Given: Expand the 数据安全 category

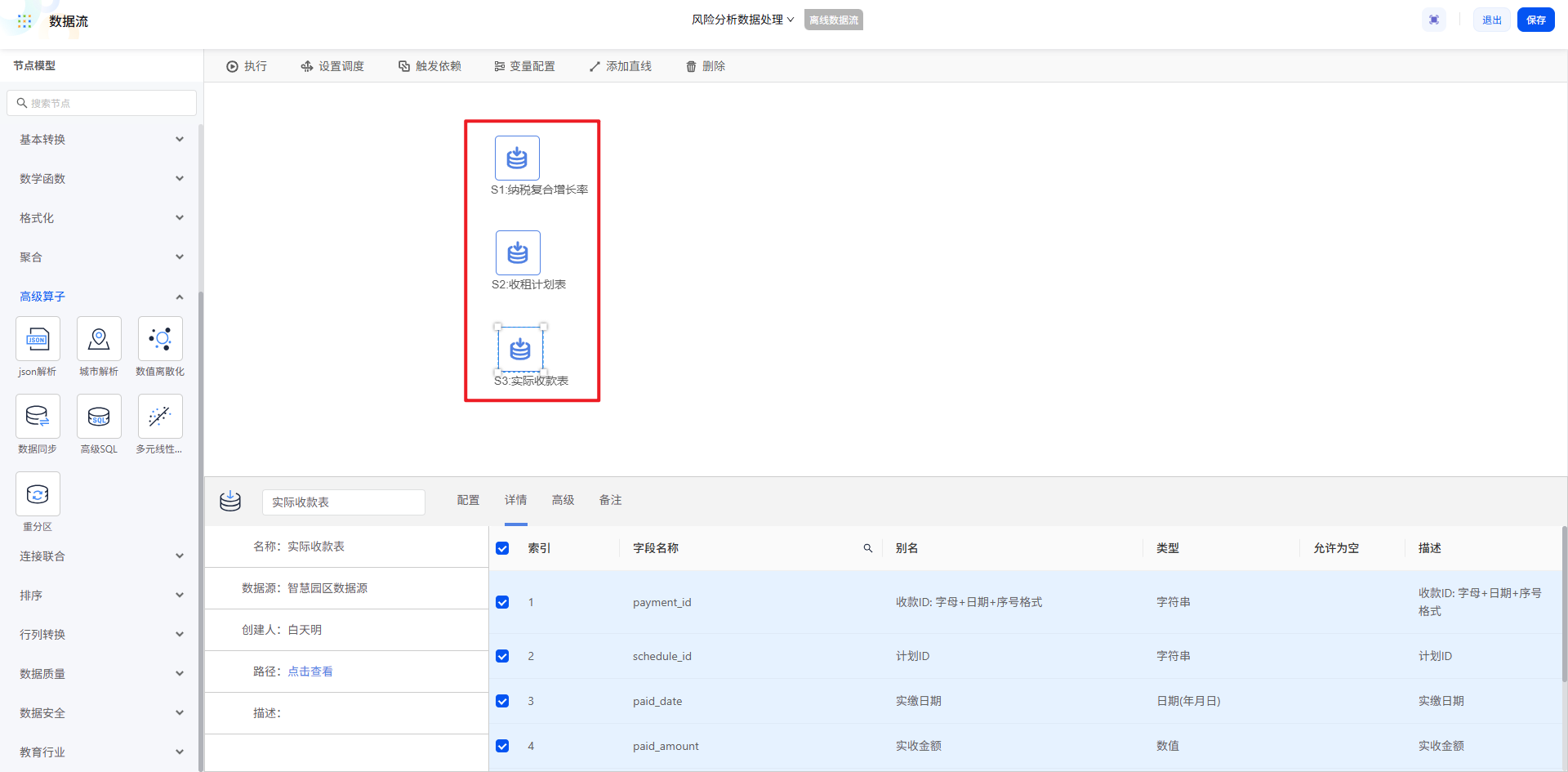Looking at the screenshot, I should pos(101,713).
